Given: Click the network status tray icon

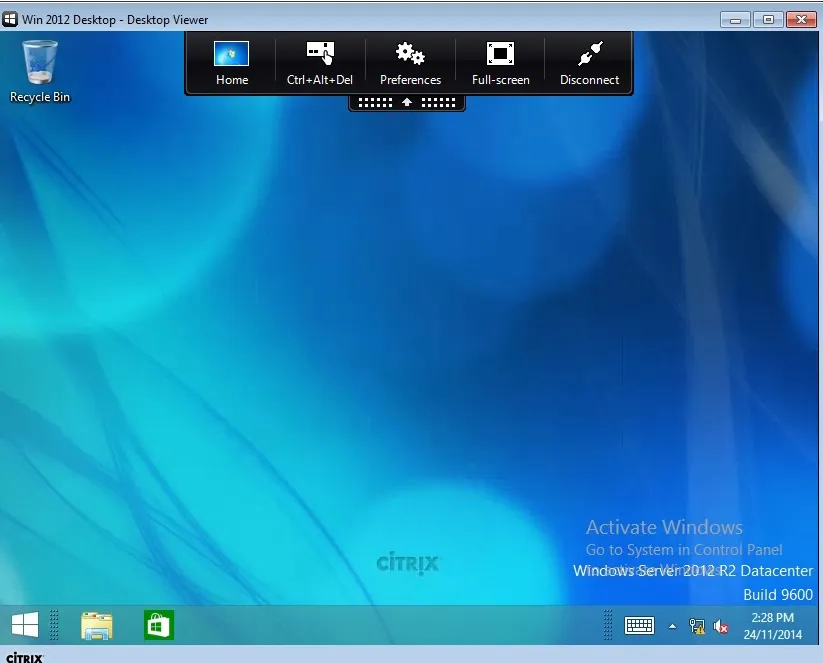Looking at the screenshot, I should (x=697, y=626).
